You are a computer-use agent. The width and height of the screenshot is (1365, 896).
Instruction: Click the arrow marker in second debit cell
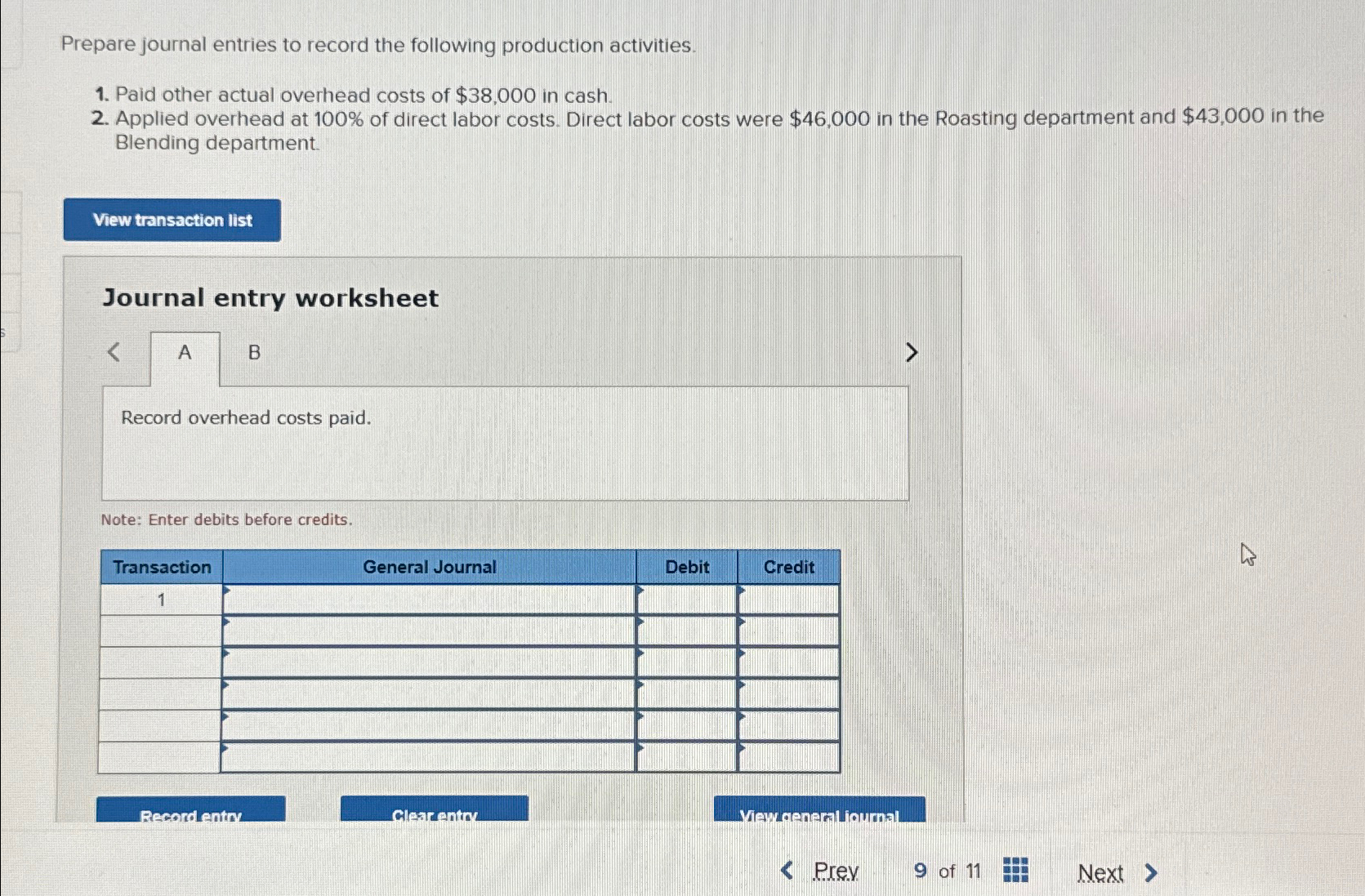640,623
